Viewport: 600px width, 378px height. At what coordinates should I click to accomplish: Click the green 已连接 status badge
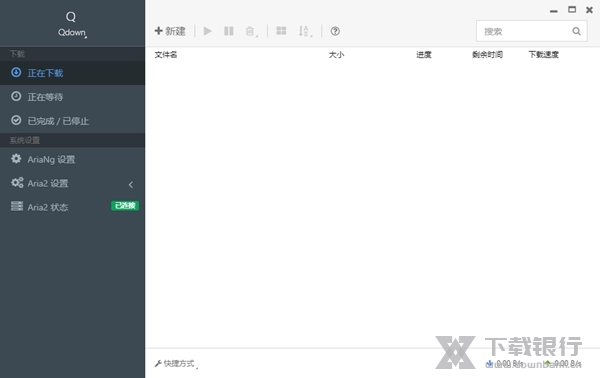click(x=125, y=206)
